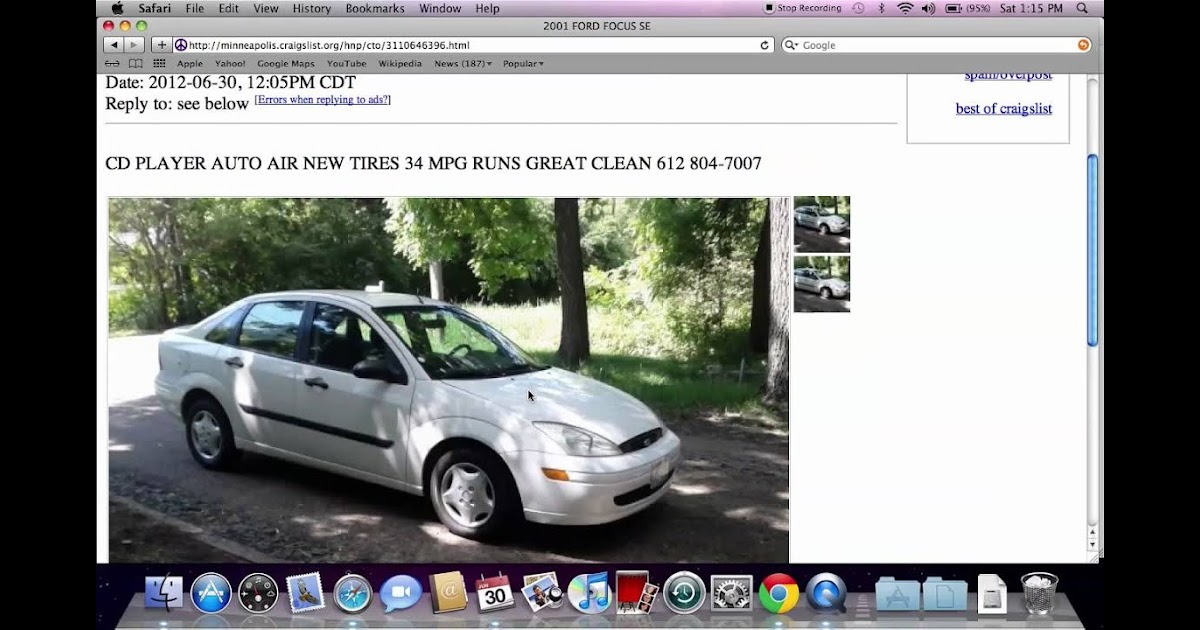Click Spotlight magnifying glass in menu bar
This screenshot has height=630, width=1200.
pos(1083,8)
